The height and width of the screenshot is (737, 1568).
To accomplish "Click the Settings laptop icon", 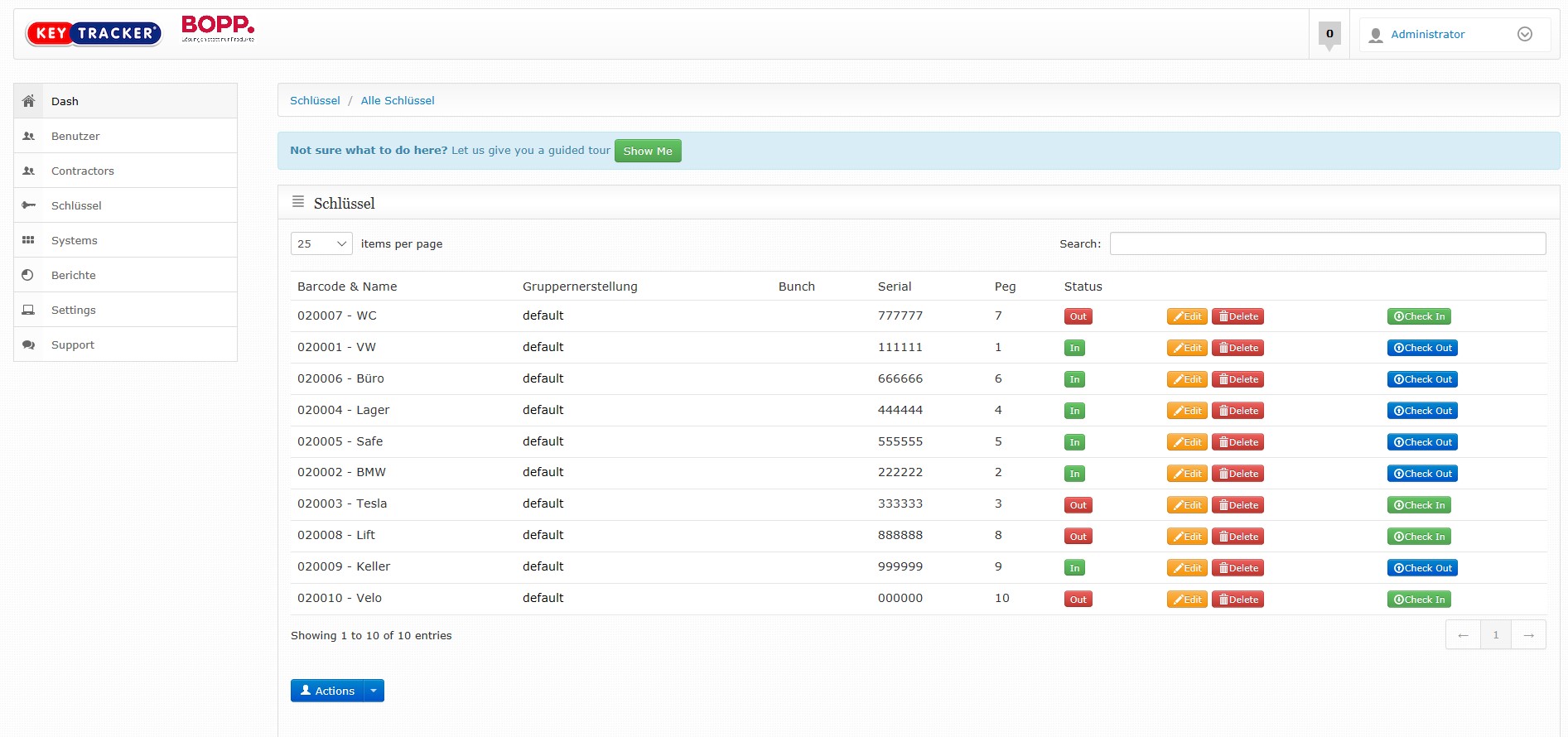I will point(28,310).
